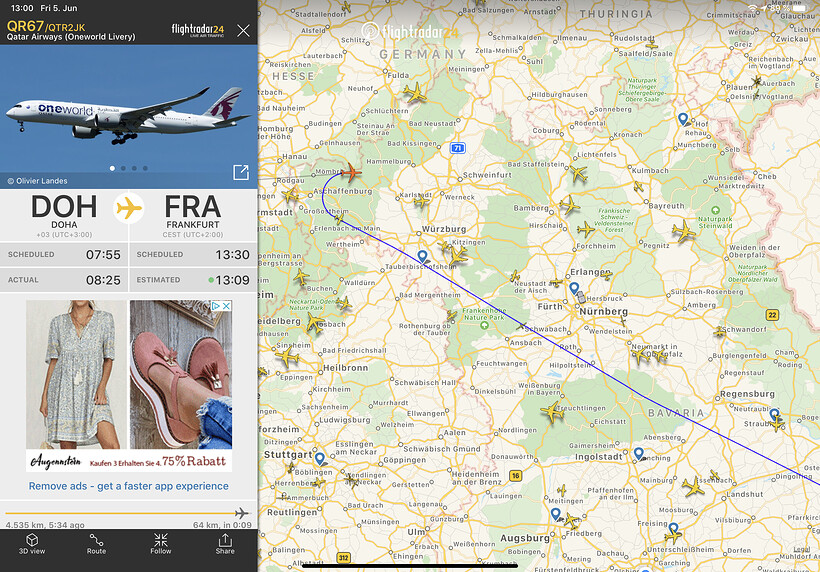Image resolution: width=820 pixels, height=572 pixels.
Task: Close the AdChoices ad X button
Action: tap(226, 306)
